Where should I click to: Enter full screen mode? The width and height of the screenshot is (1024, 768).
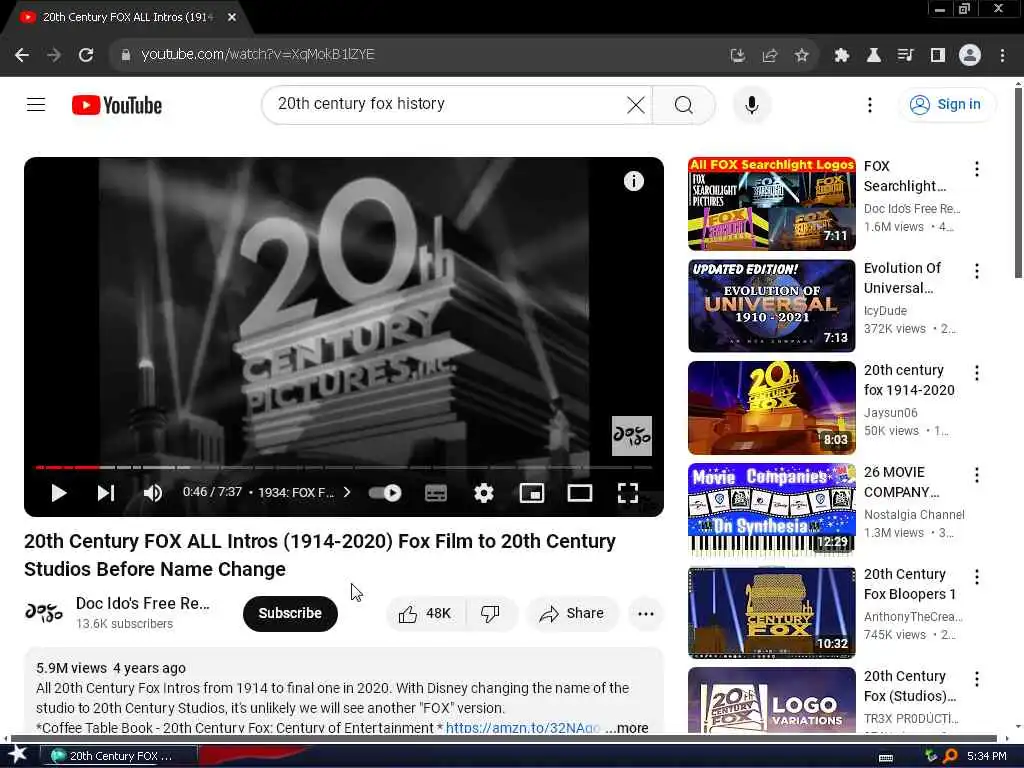tap(628, 493)
